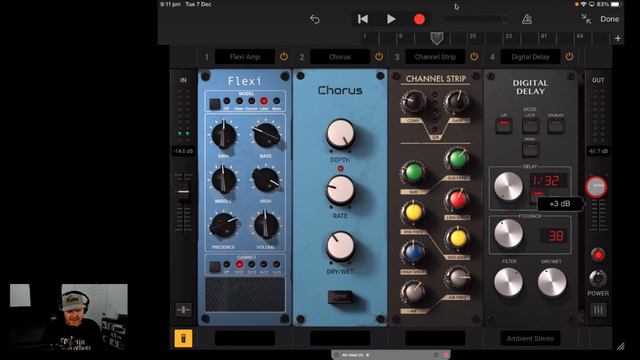Click the square Model button on Flexi
Viewport: 640px width, 360px height.
(x=215, y=104)
